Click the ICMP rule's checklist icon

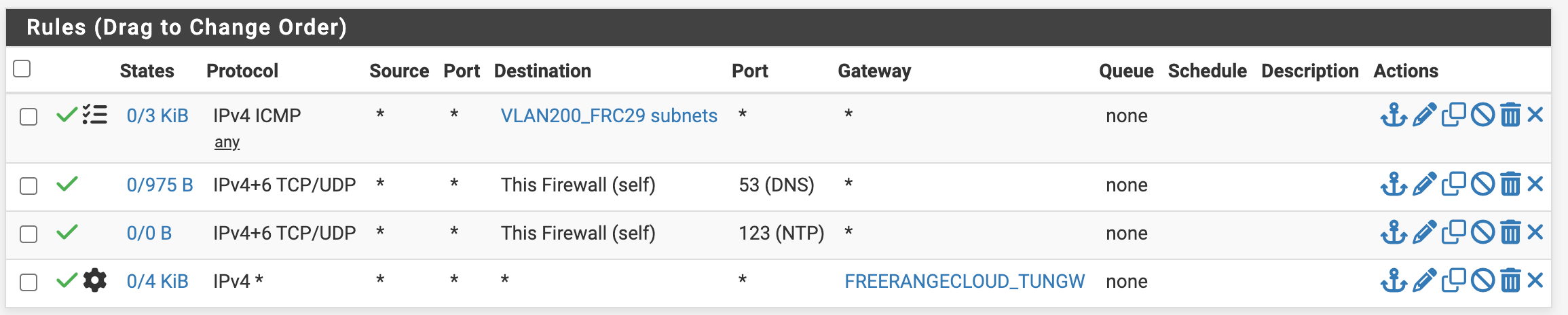pos(95,115)
